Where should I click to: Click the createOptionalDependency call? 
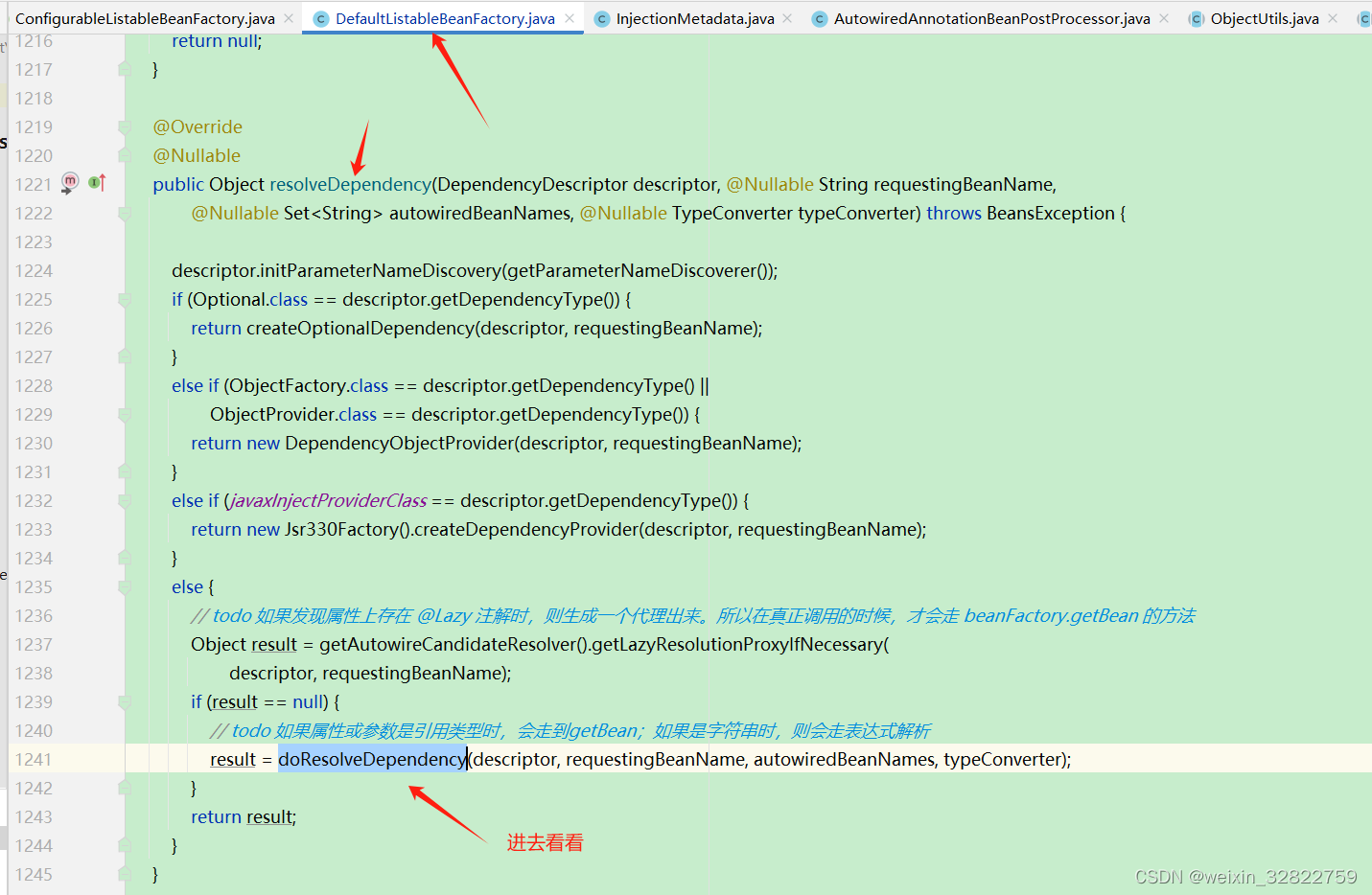click(360, 328)
